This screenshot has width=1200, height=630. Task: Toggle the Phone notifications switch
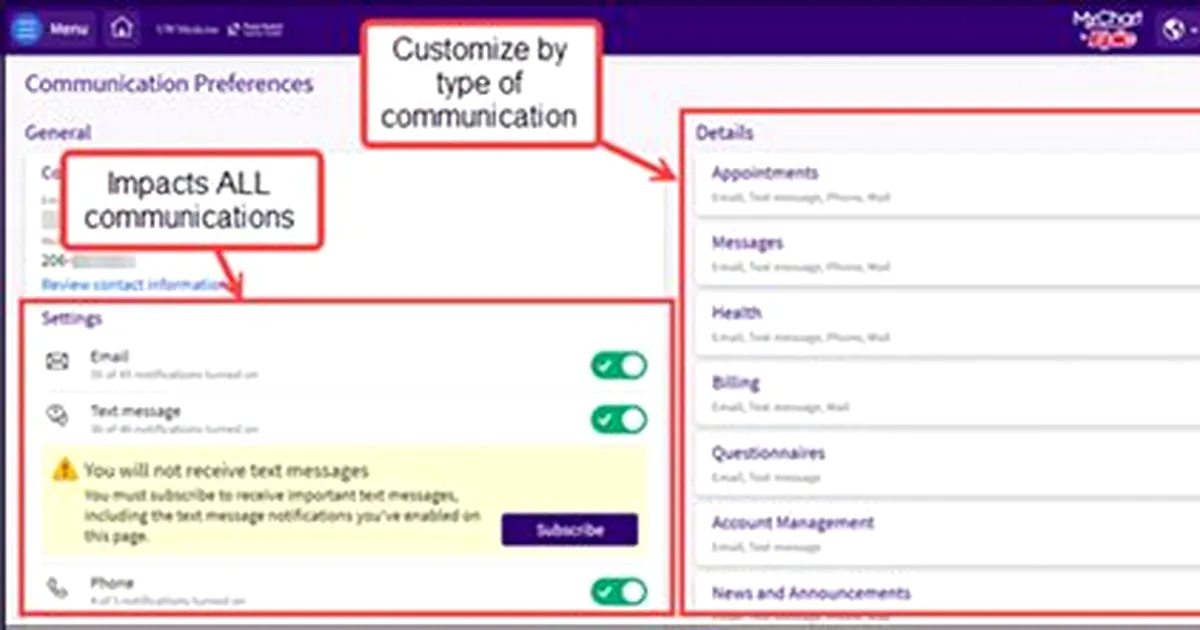pyautogui.click(x=618, y=591)
